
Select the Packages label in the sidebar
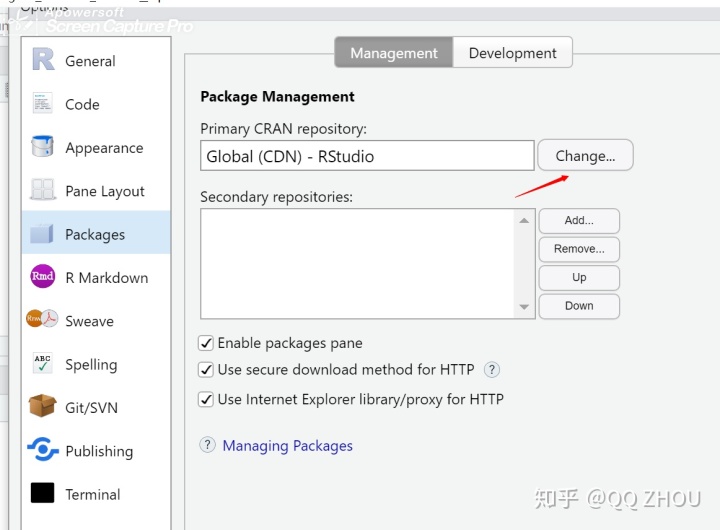[95, 235]
